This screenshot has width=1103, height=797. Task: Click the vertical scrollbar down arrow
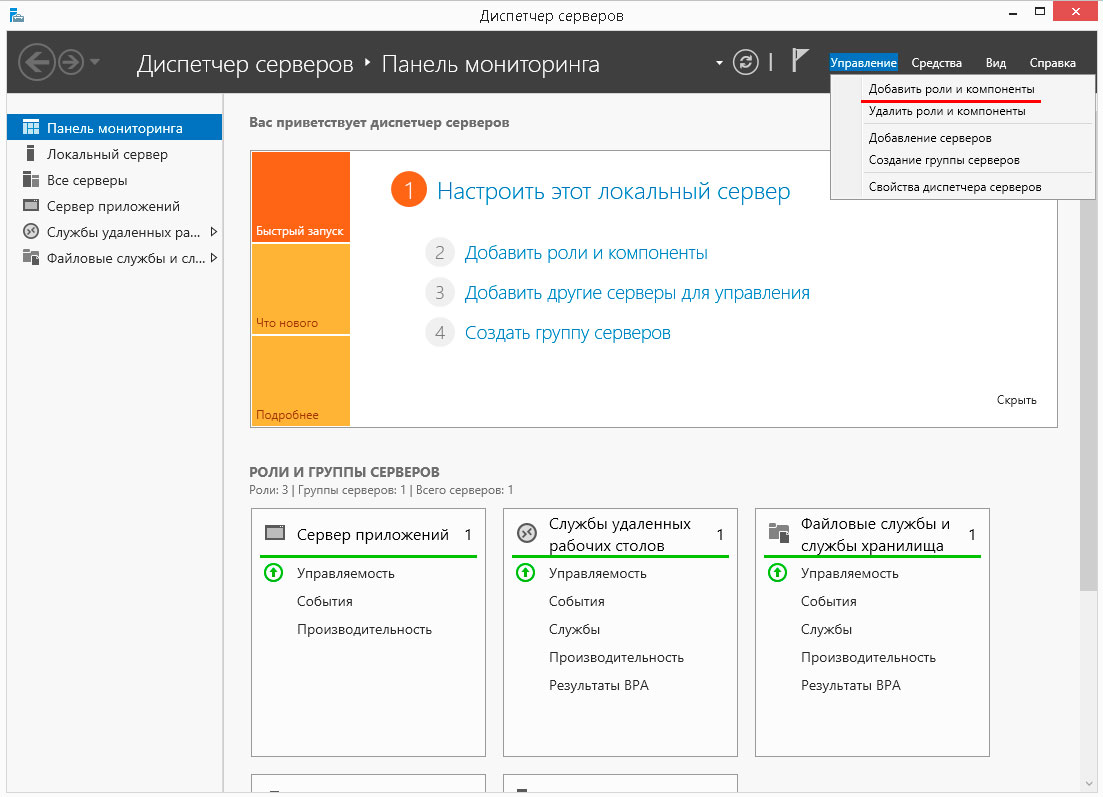1088,783
